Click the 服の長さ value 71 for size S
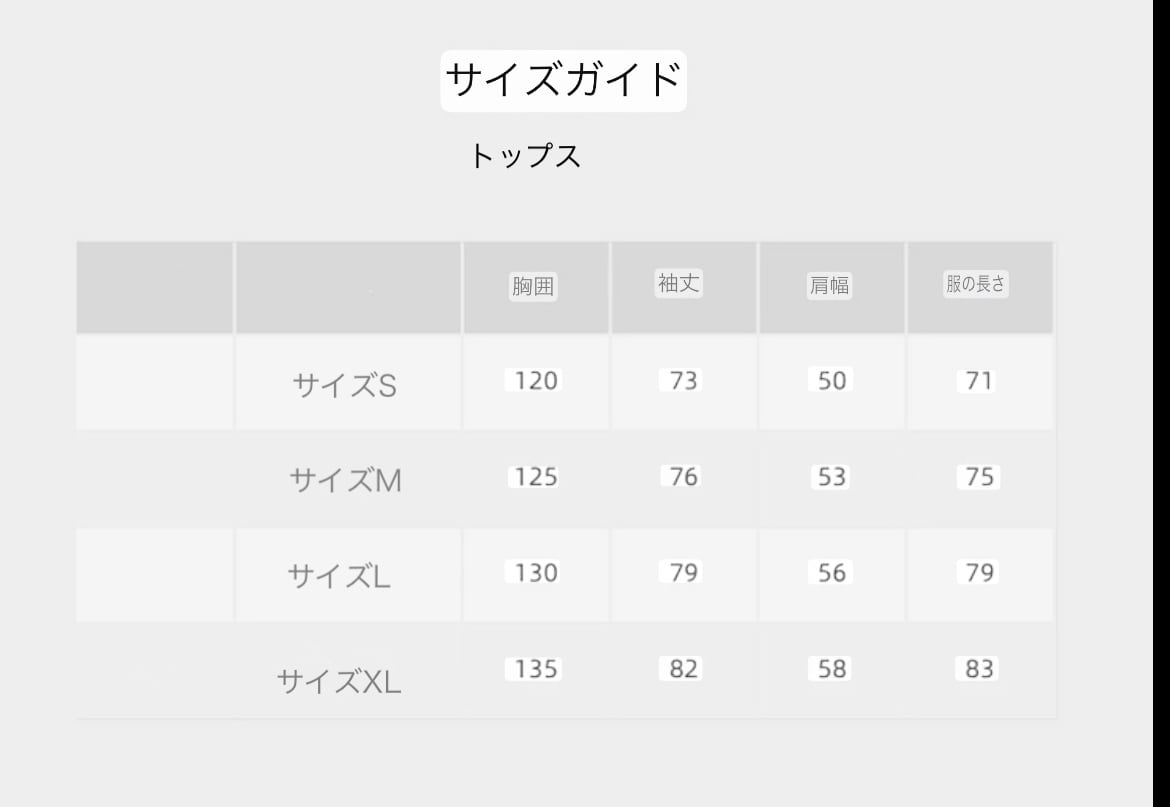 point(979,381)
